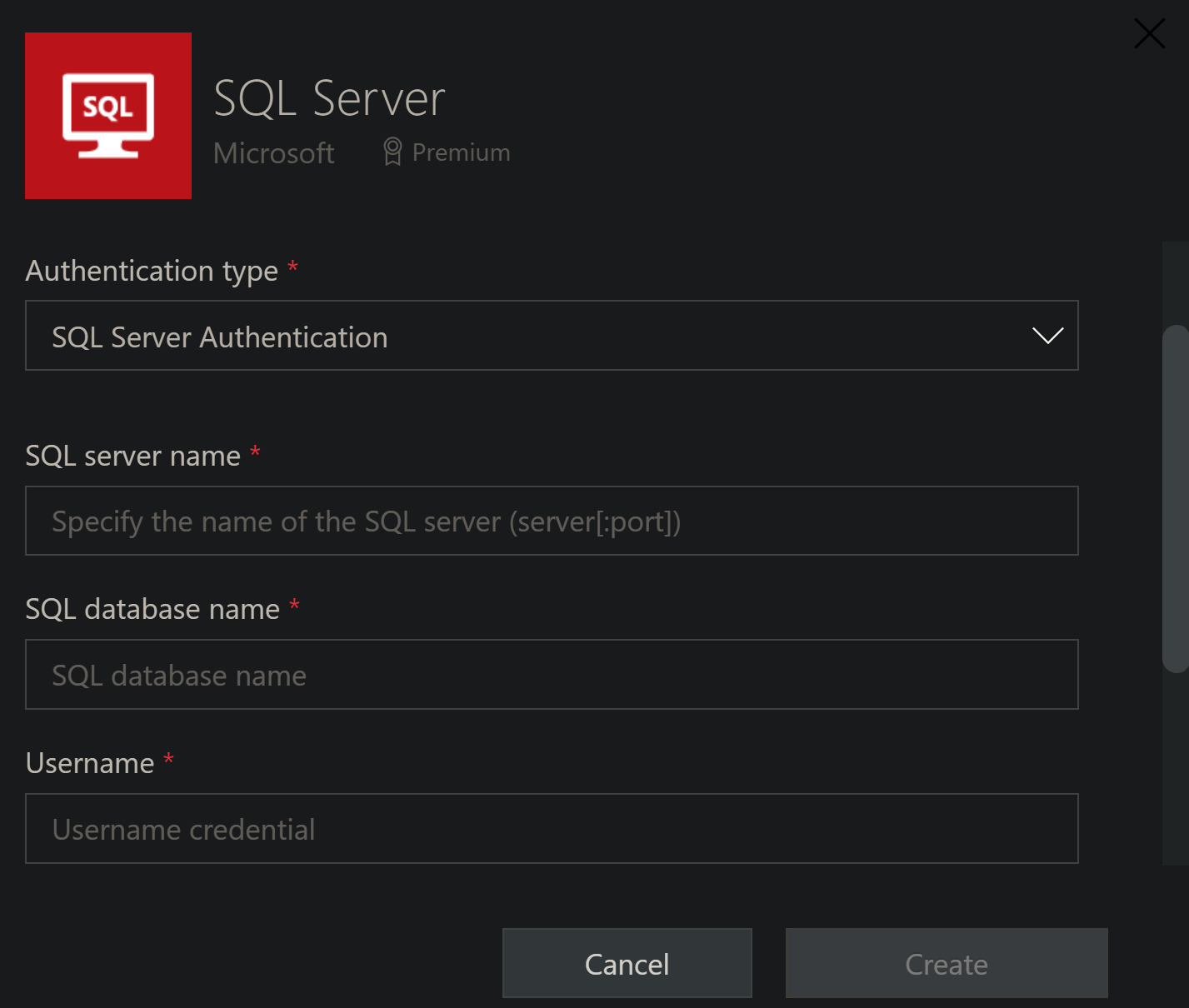Dismiss the dialog with the X icon
Viewport: 1189px width, 1008px height.
[1149, 33]
